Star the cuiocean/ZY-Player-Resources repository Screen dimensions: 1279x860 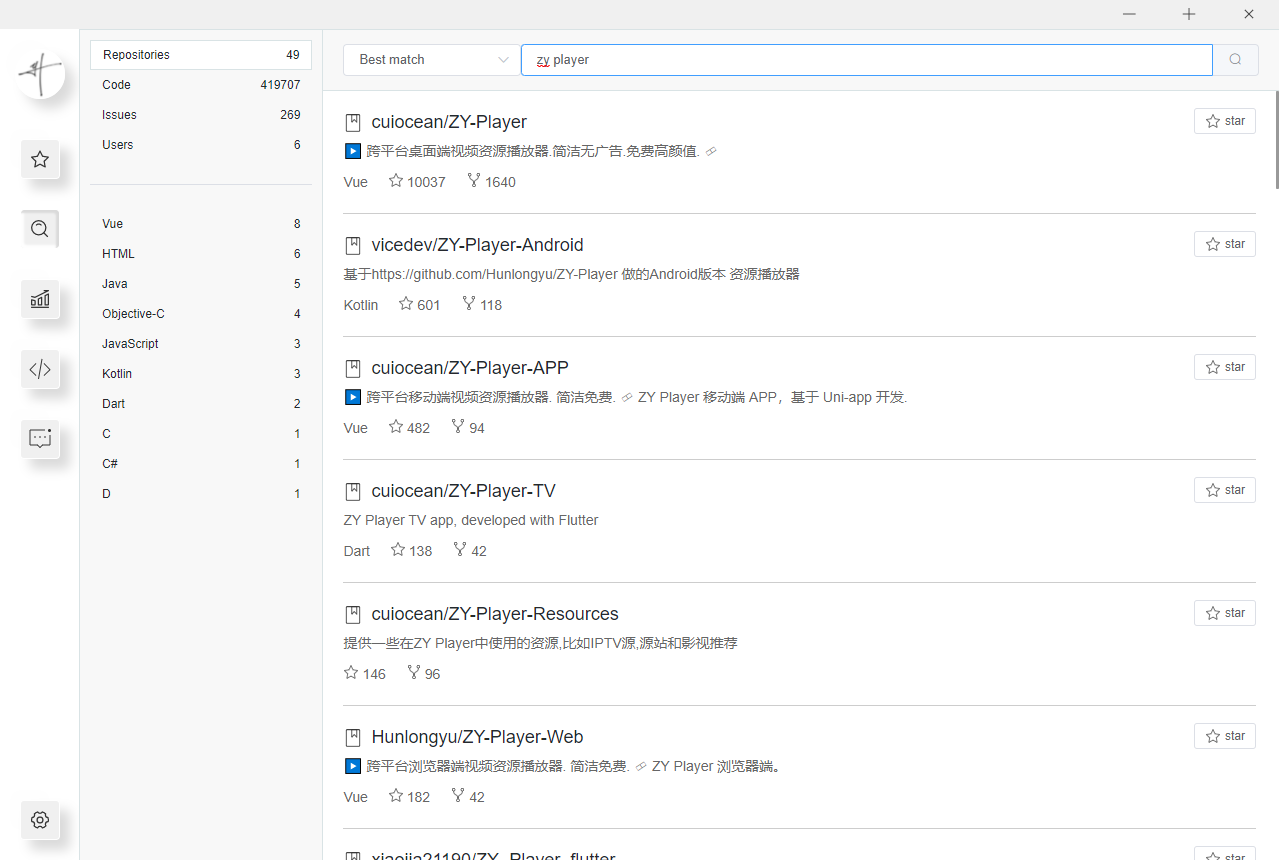click(1225, 613)
